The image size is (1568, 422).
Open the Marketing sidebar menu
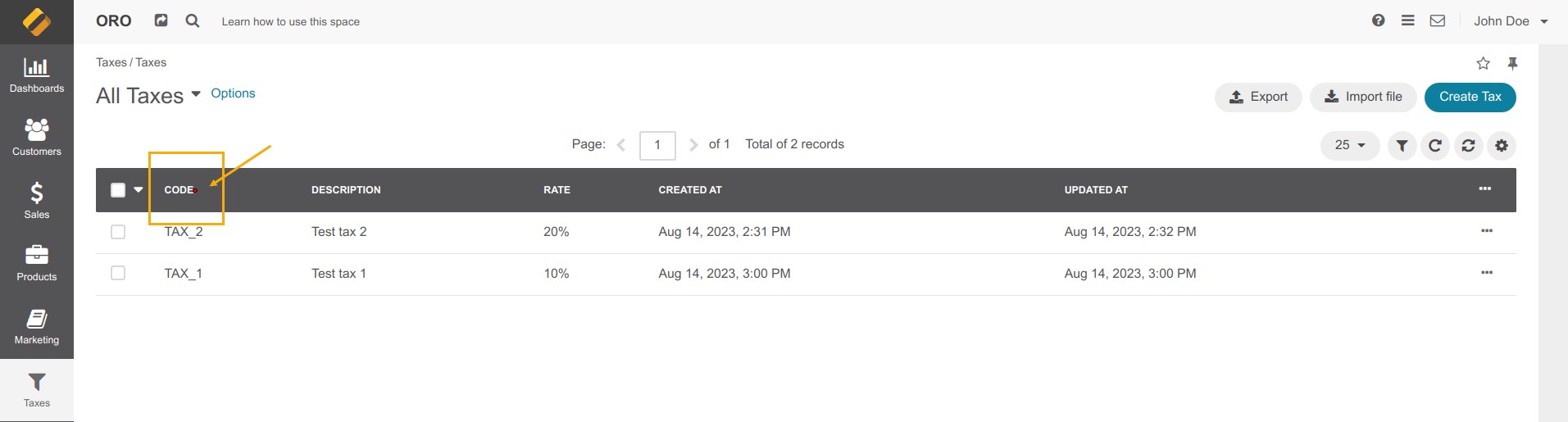(37, 326)
